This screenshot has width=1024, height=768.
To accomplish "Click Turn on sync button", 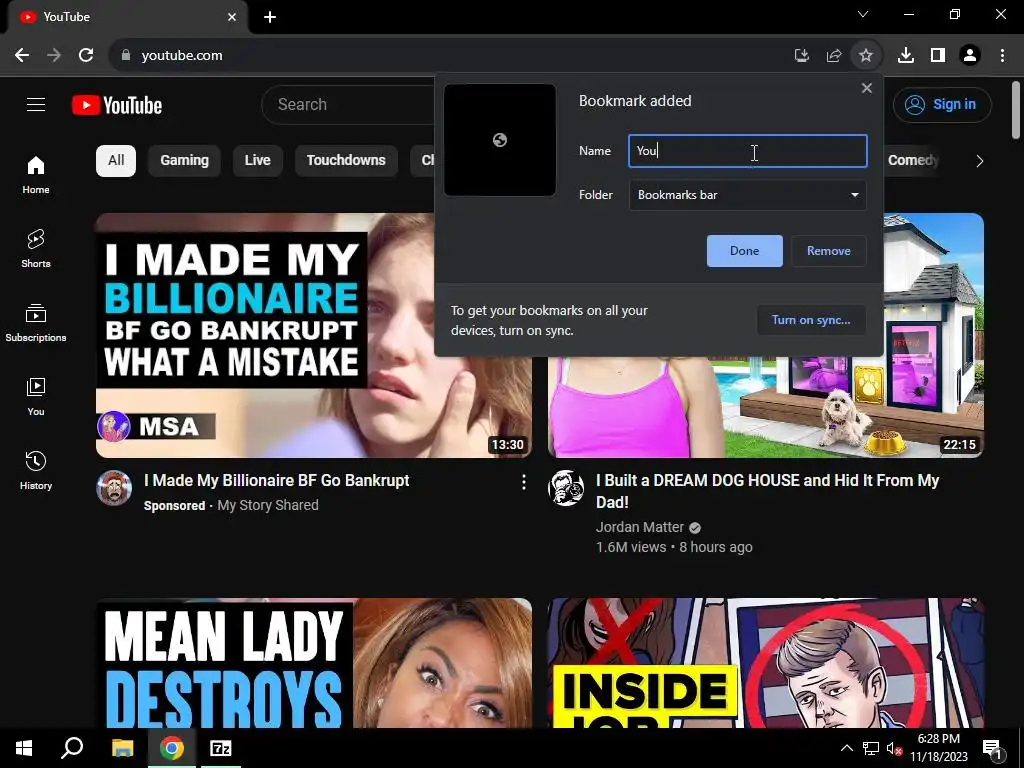I will 811,320.
